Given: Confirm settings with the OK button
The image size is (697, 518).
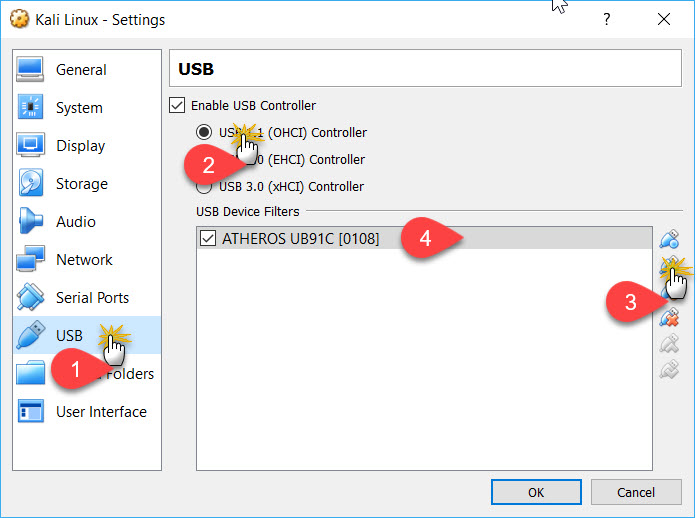Looking at the screenshot, I should (x=536, y=492).
